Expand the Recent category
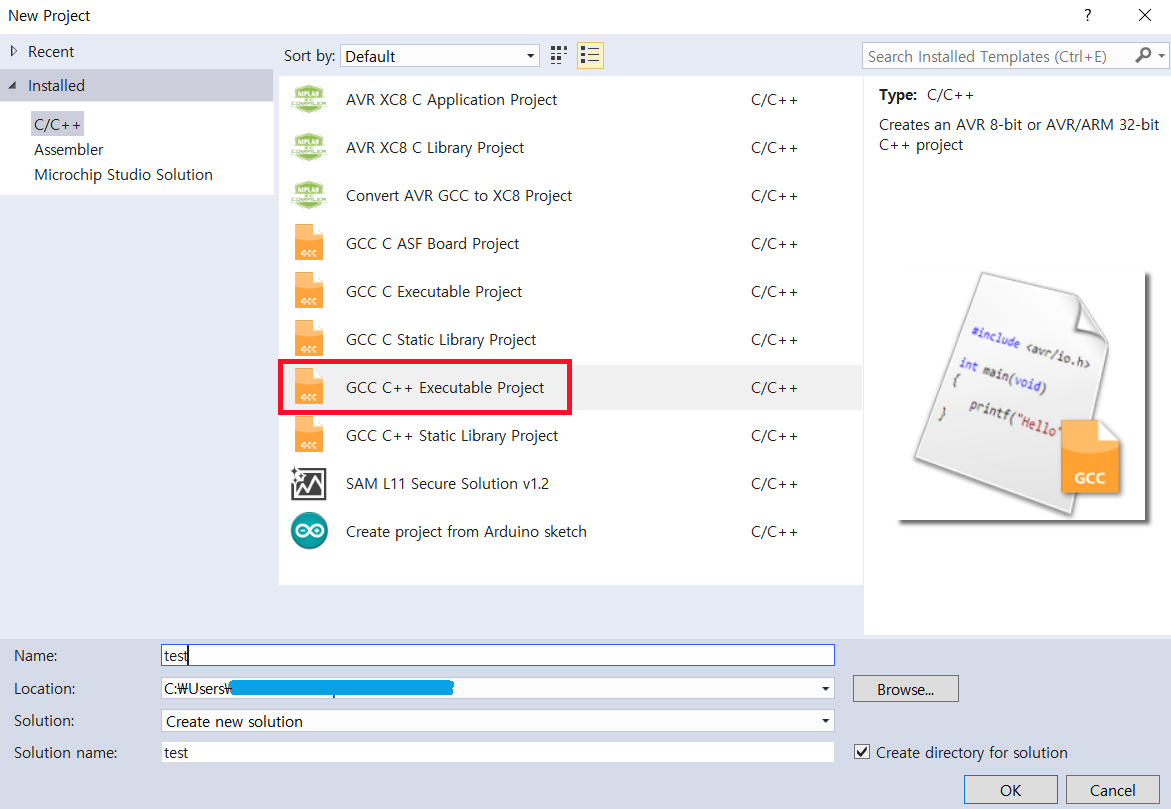1171x809 pixels. coord(13,52)
